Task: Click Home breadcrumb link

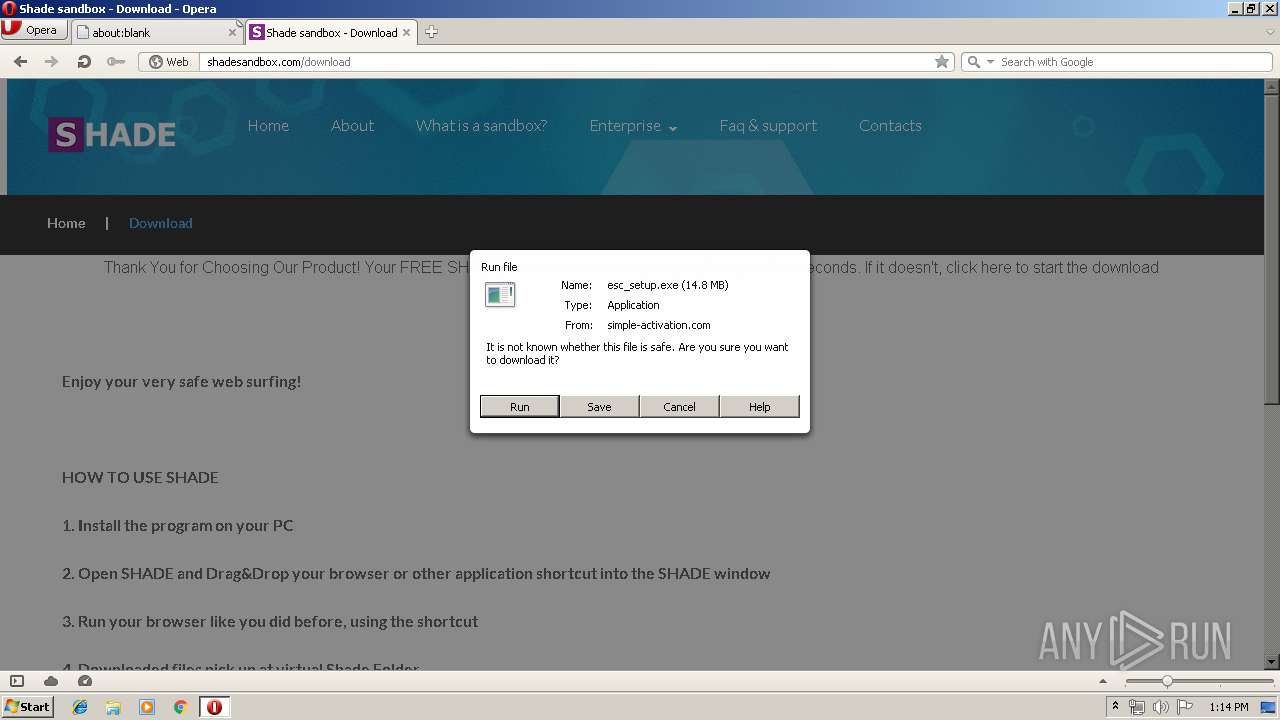Action: [66, 222]
